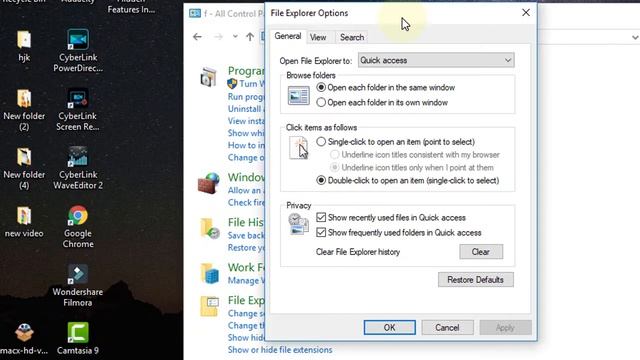Open the View installed updates link

[x=246, y=121]
